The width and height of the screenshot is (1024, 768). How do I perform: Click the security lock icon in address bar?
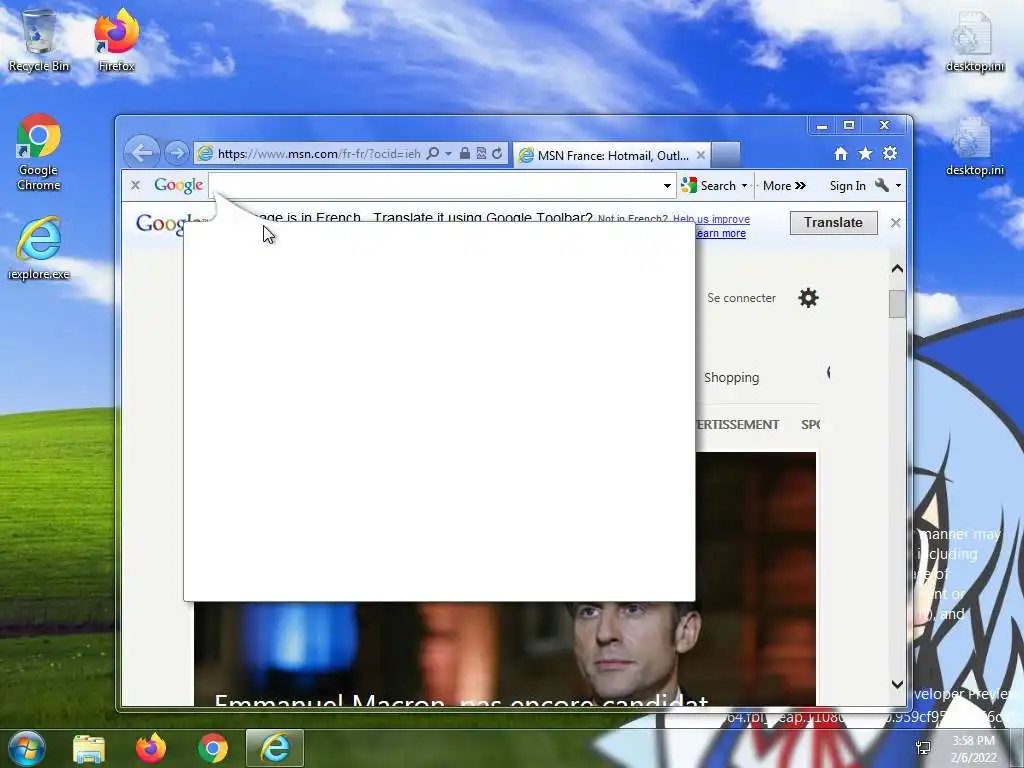(464, 153)
